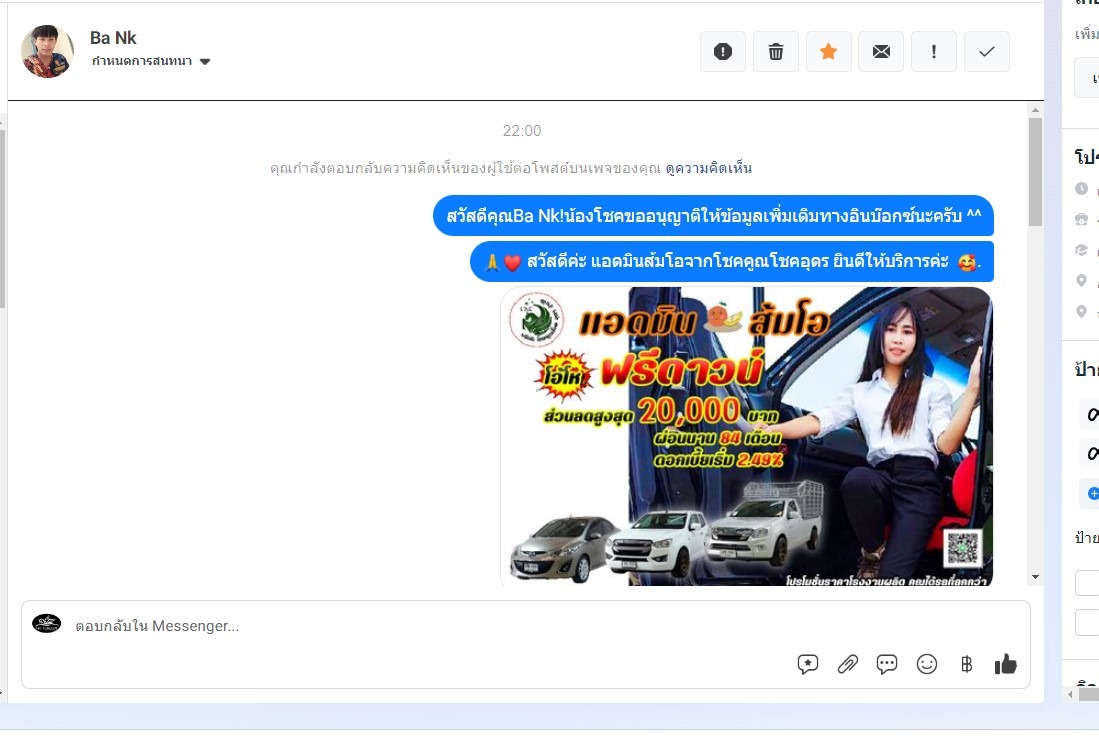The height and width of the screenshot is (748, 1099).
Task: Click the spam report octagon icon
Action: point(723,52)
